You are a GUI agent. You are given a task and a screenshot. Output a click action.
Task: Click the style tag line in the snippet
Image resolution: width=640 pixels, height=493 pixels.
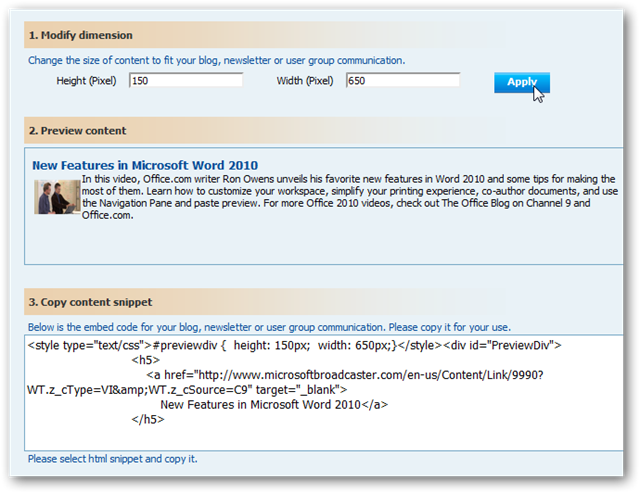click(x=294, y=346)
